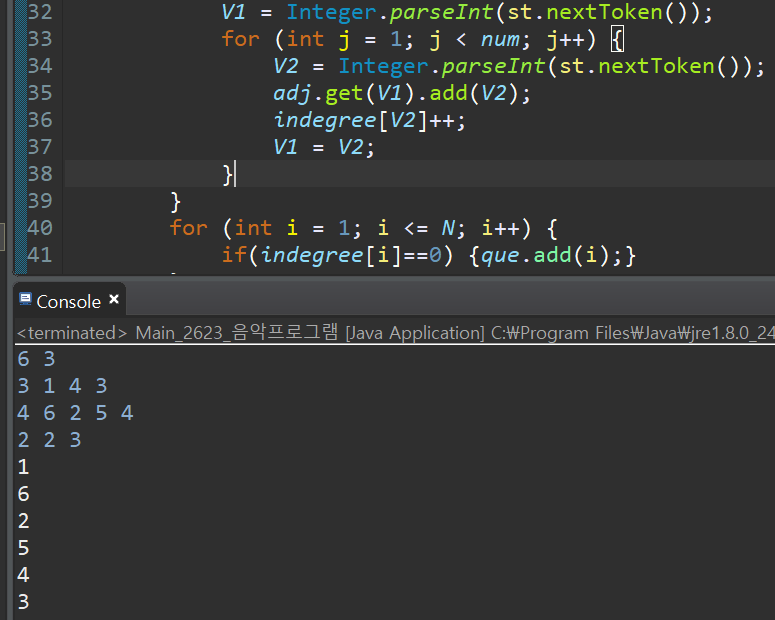Click the closing brace on line 38

tap(228, 175)
